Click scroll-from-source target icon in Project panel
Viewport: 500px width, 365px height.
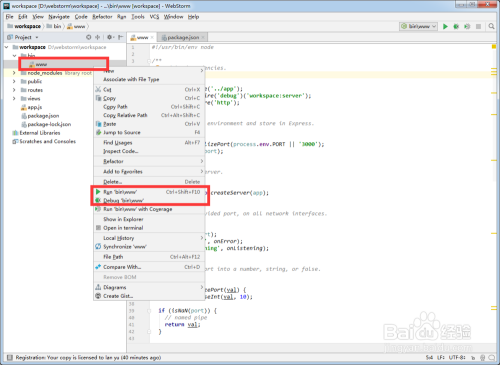click(88, 37)
